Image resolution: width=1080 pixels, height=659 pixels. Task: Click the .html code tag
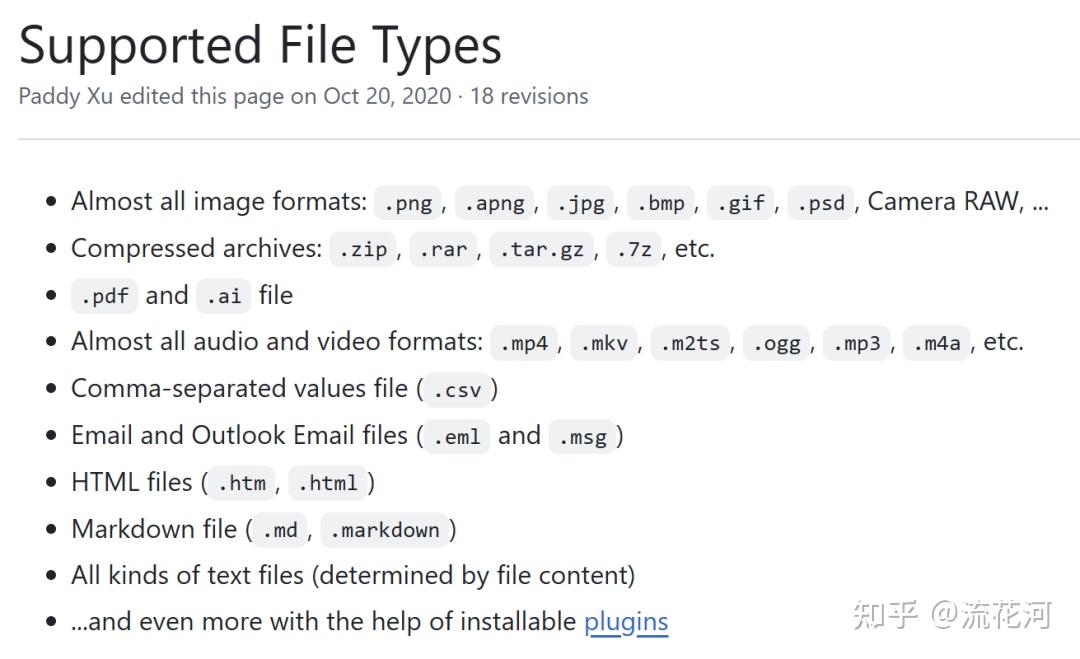[x=328, y=484]
